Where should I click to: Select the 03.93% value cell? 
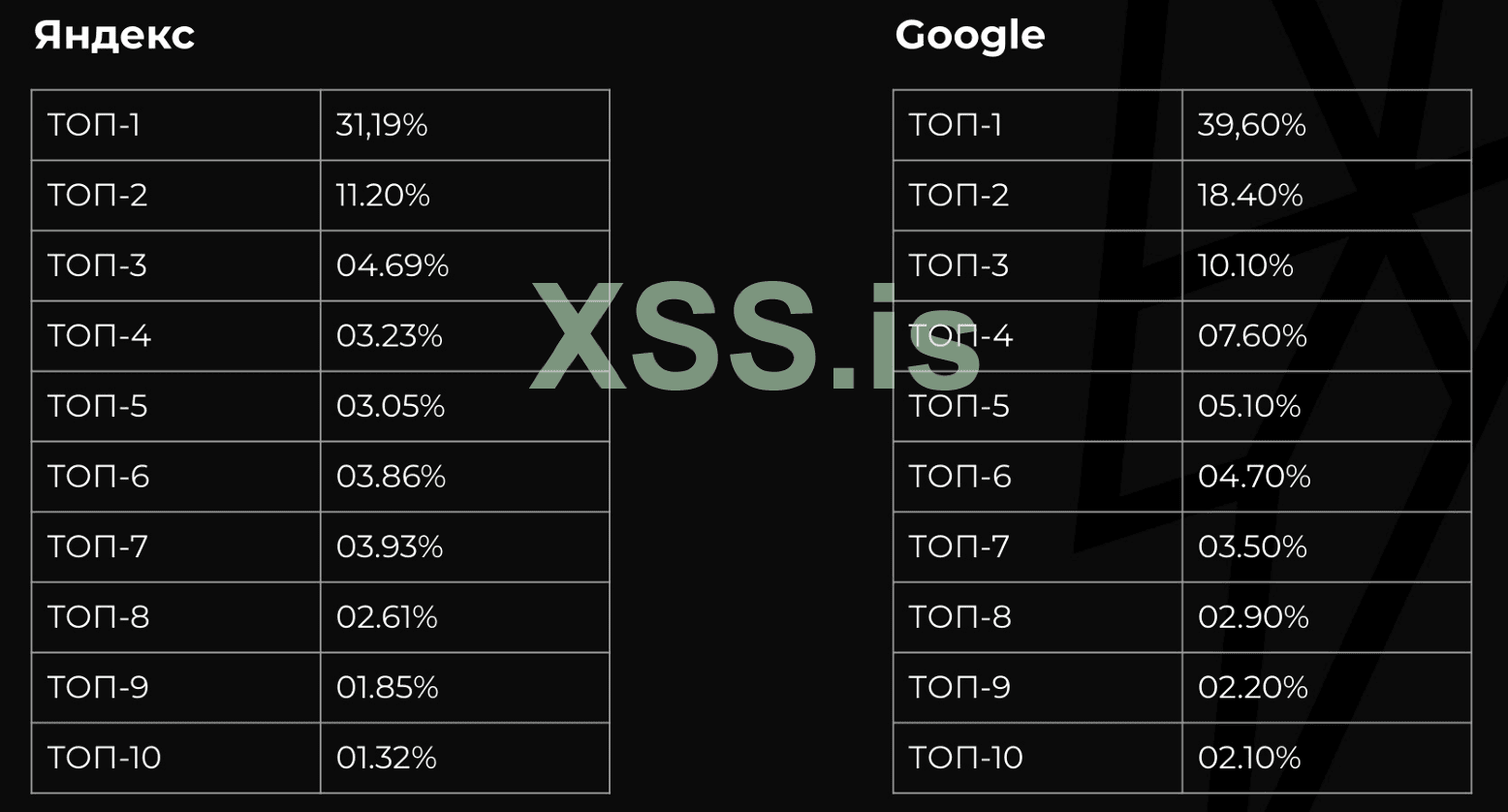pos(390,547)
